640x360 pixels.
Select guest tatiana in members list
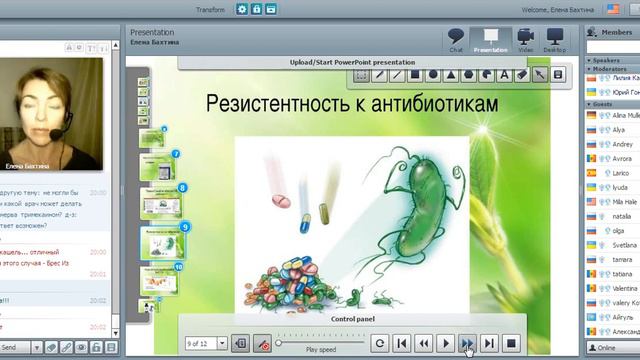click(613, 274)
